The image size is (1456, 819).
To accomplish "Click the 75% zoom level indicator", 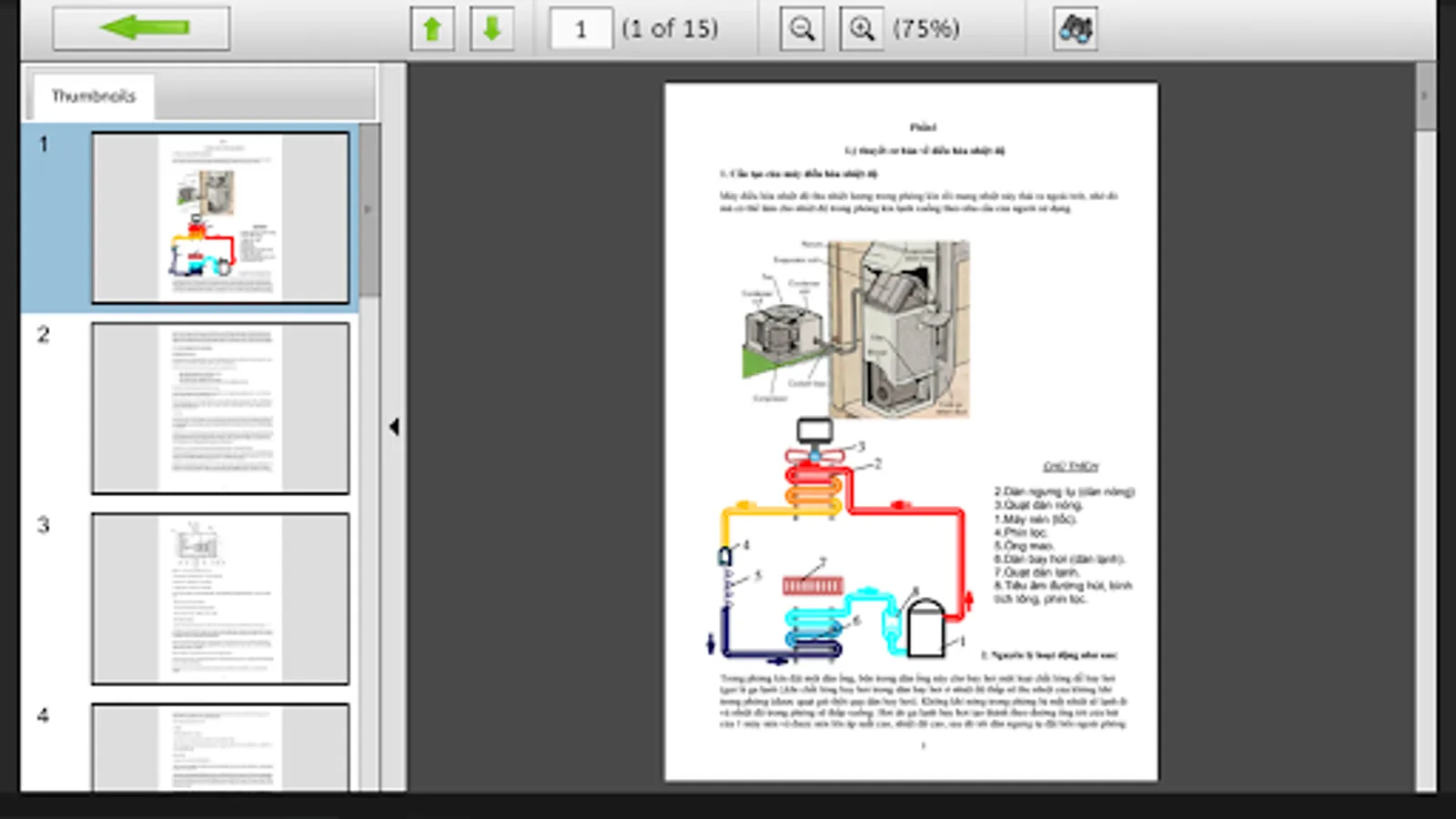I will [928, 28].
